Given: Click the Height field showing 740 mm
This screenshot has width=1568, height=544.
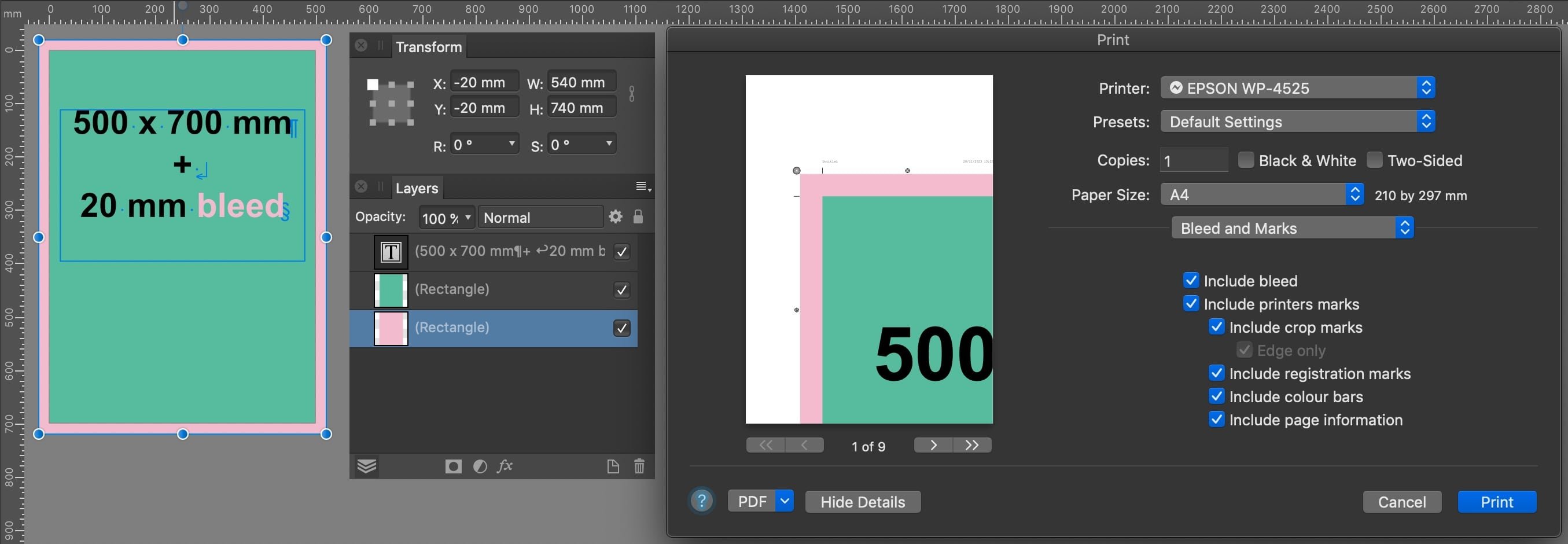Looking at the screenshot, I should click(x=582, y=108).
